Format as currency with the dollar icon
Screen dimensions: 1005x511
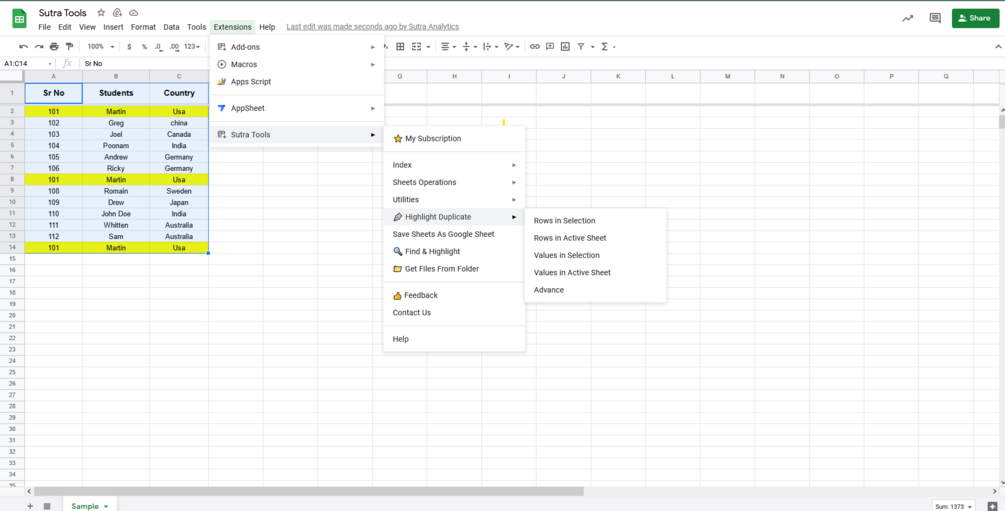129,47
